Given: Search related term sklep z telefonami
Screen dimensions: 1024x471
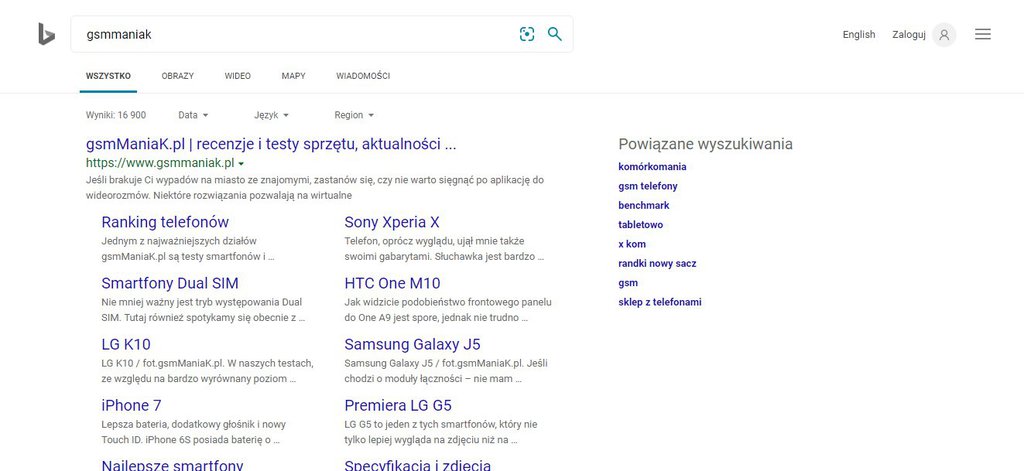Looking at the screenshot, I should [660, 302].
